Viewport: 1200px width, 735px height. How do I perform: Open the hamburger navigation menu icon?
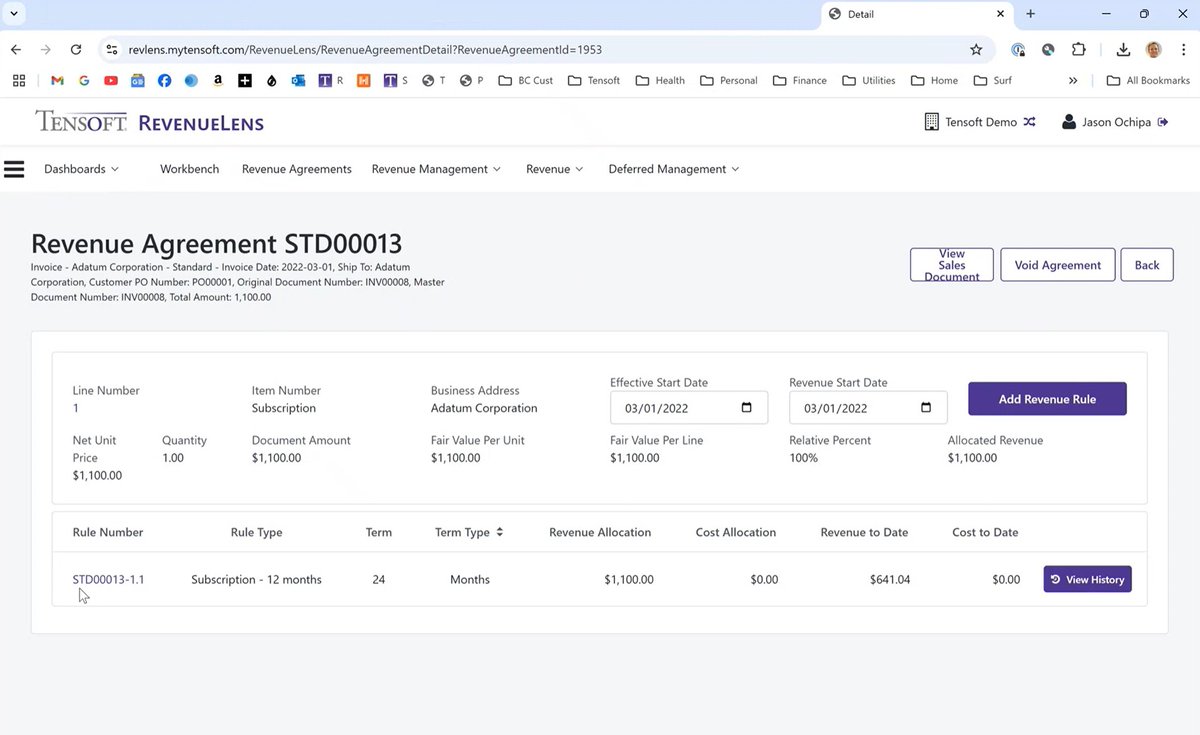14,169
